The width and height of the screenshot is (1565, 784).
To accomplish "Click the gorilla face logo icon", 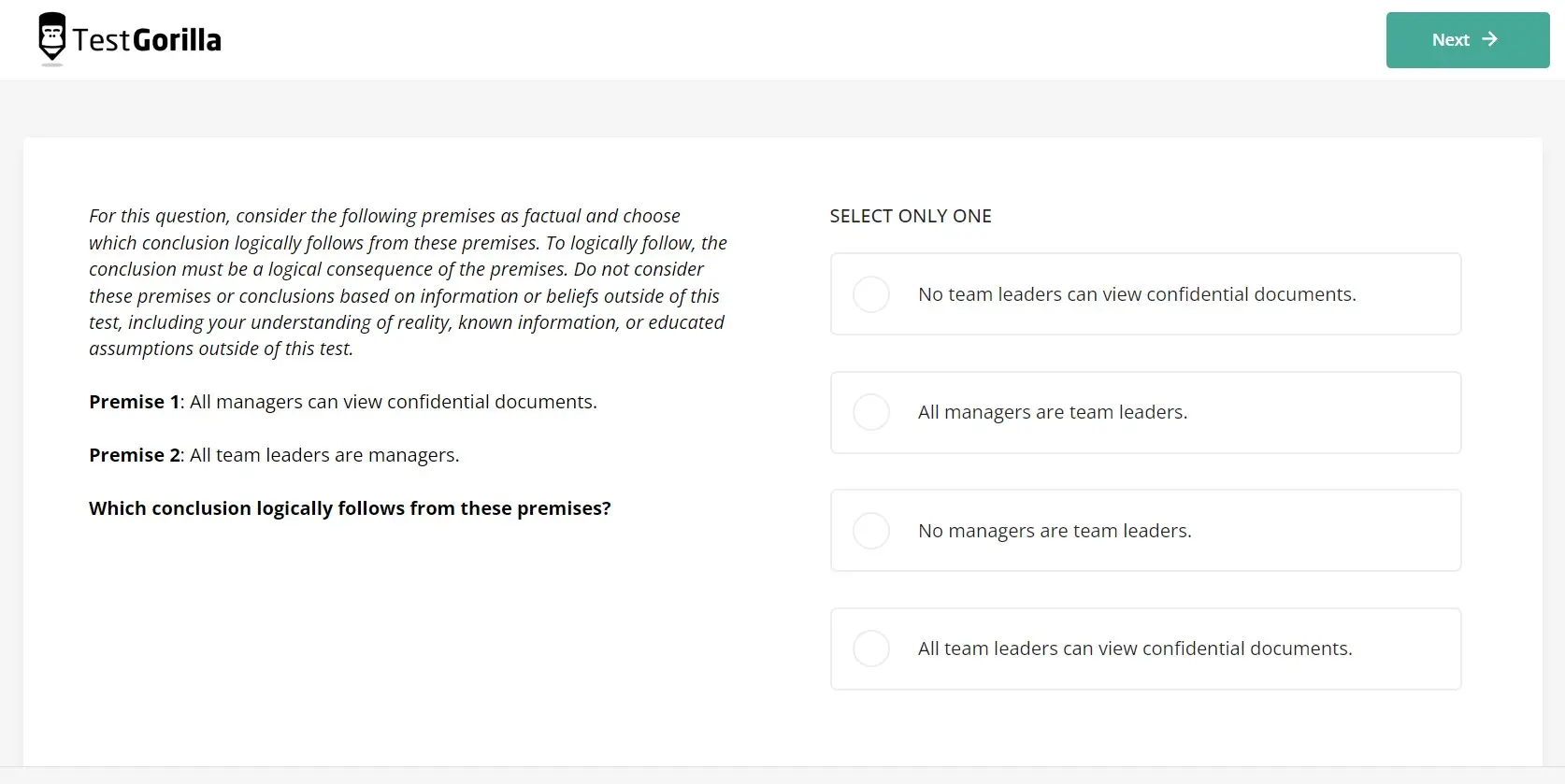I will coord(52,38).
